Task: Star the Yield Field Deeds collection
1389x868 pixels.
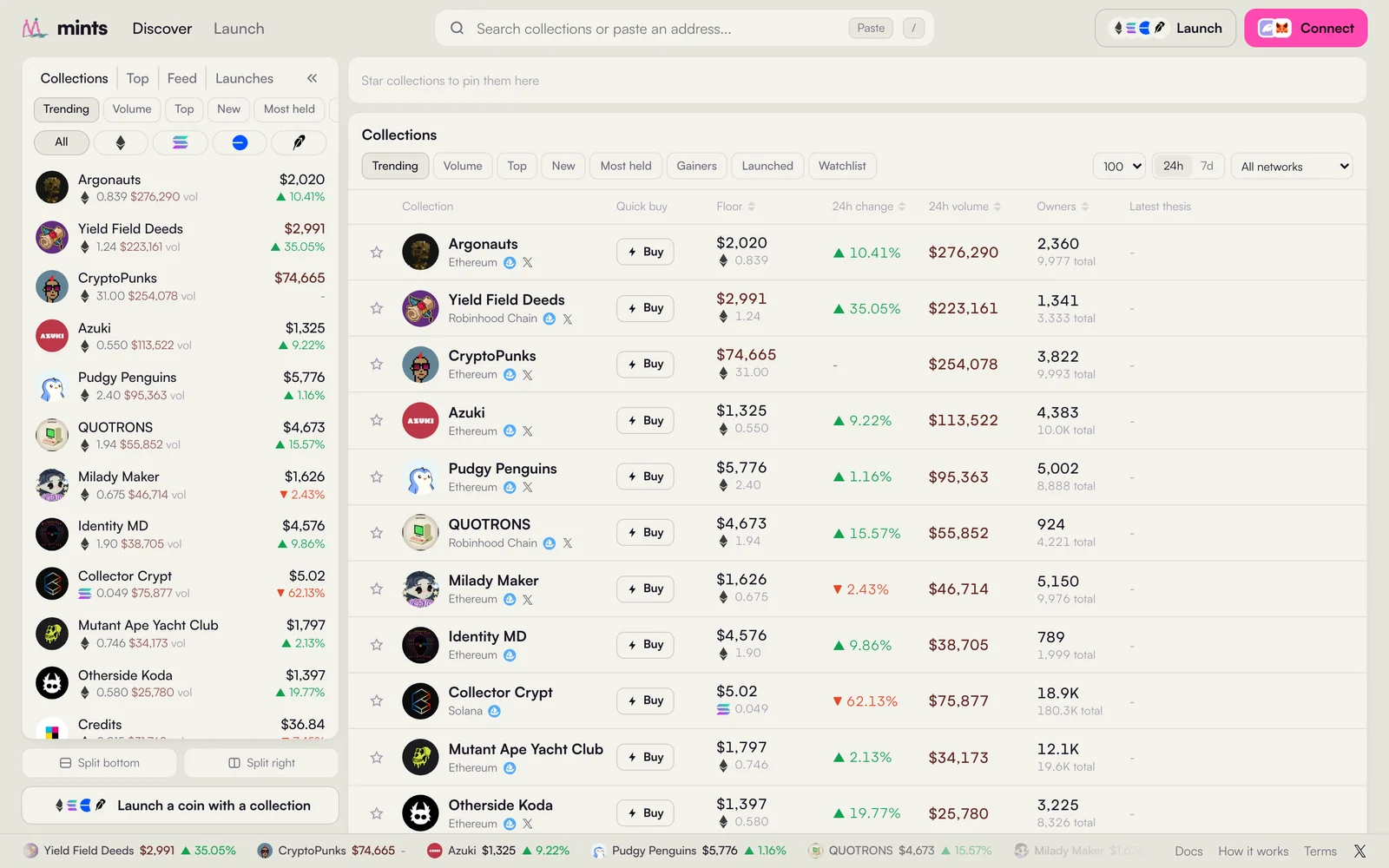Action: click(377, 308)
